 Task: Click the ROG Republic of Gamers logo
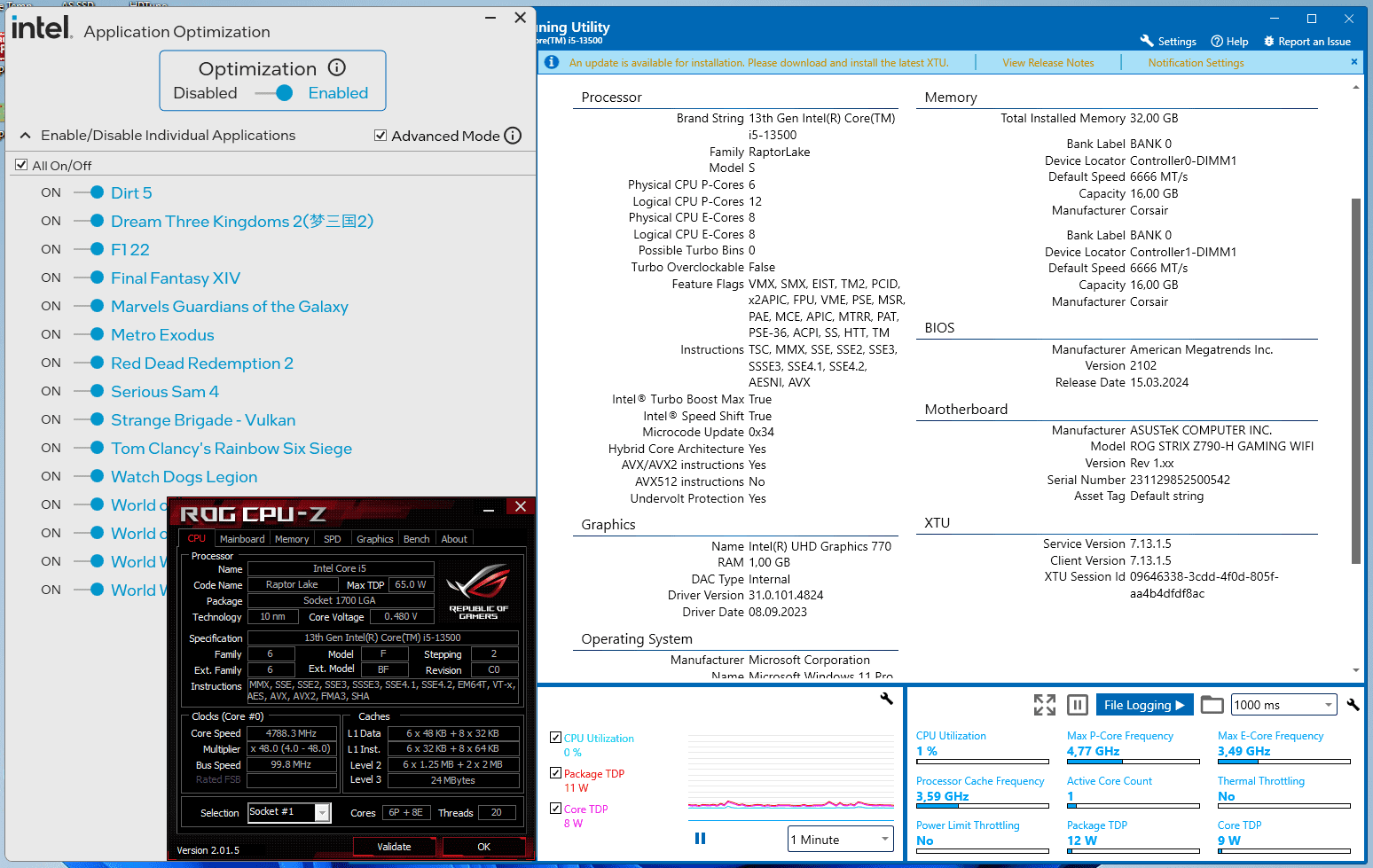click(478, 590)
